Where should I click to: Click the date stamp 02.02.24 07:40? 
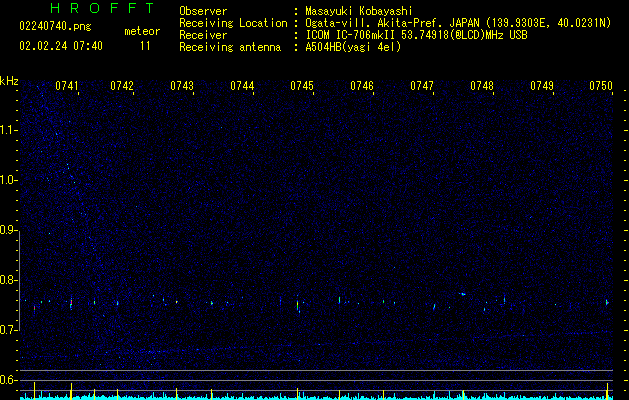[x=61, y=46]
